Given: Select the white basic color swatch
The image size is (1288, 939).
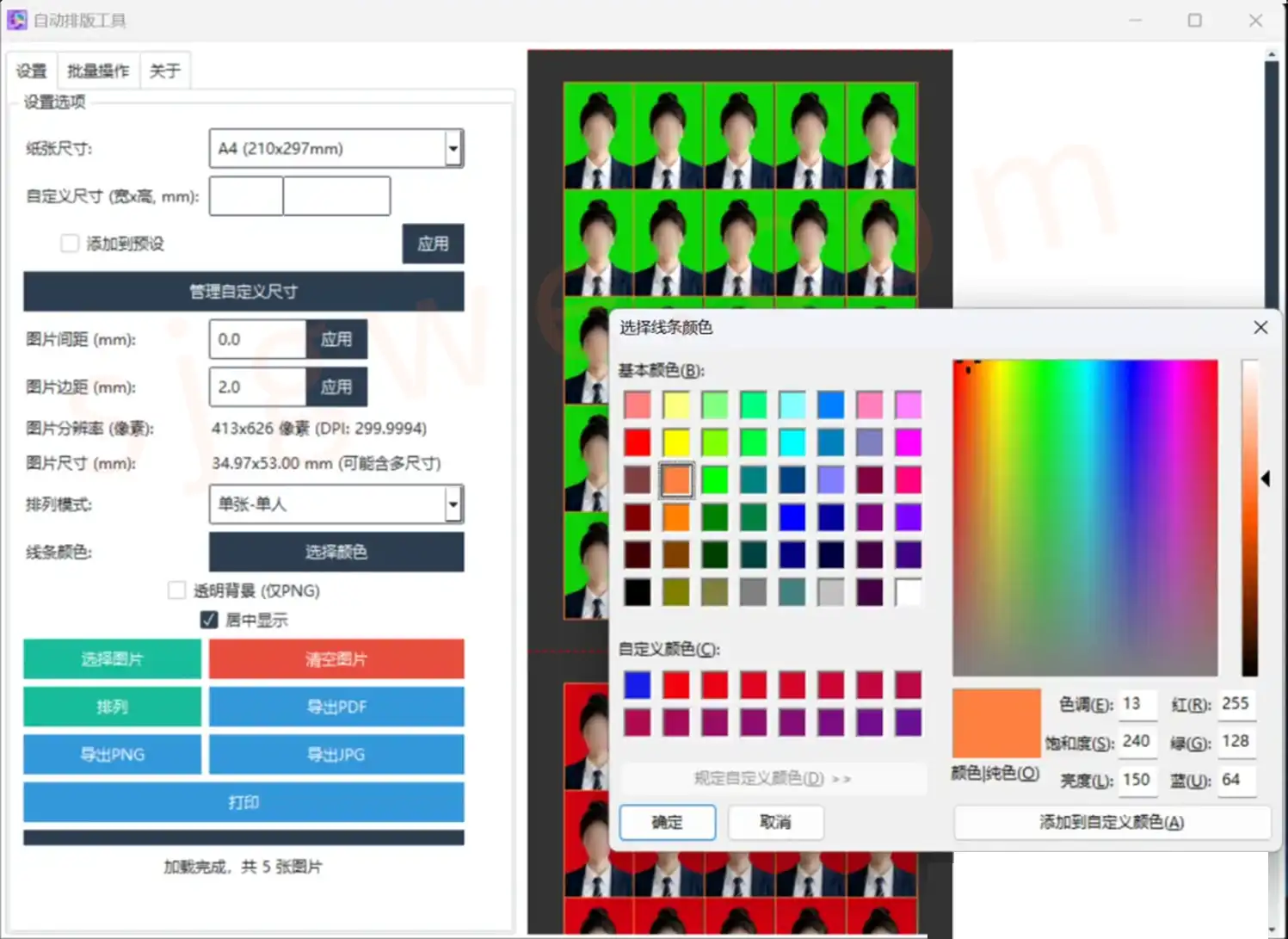Looking at the screenshot, I should [x=908, y=592].
